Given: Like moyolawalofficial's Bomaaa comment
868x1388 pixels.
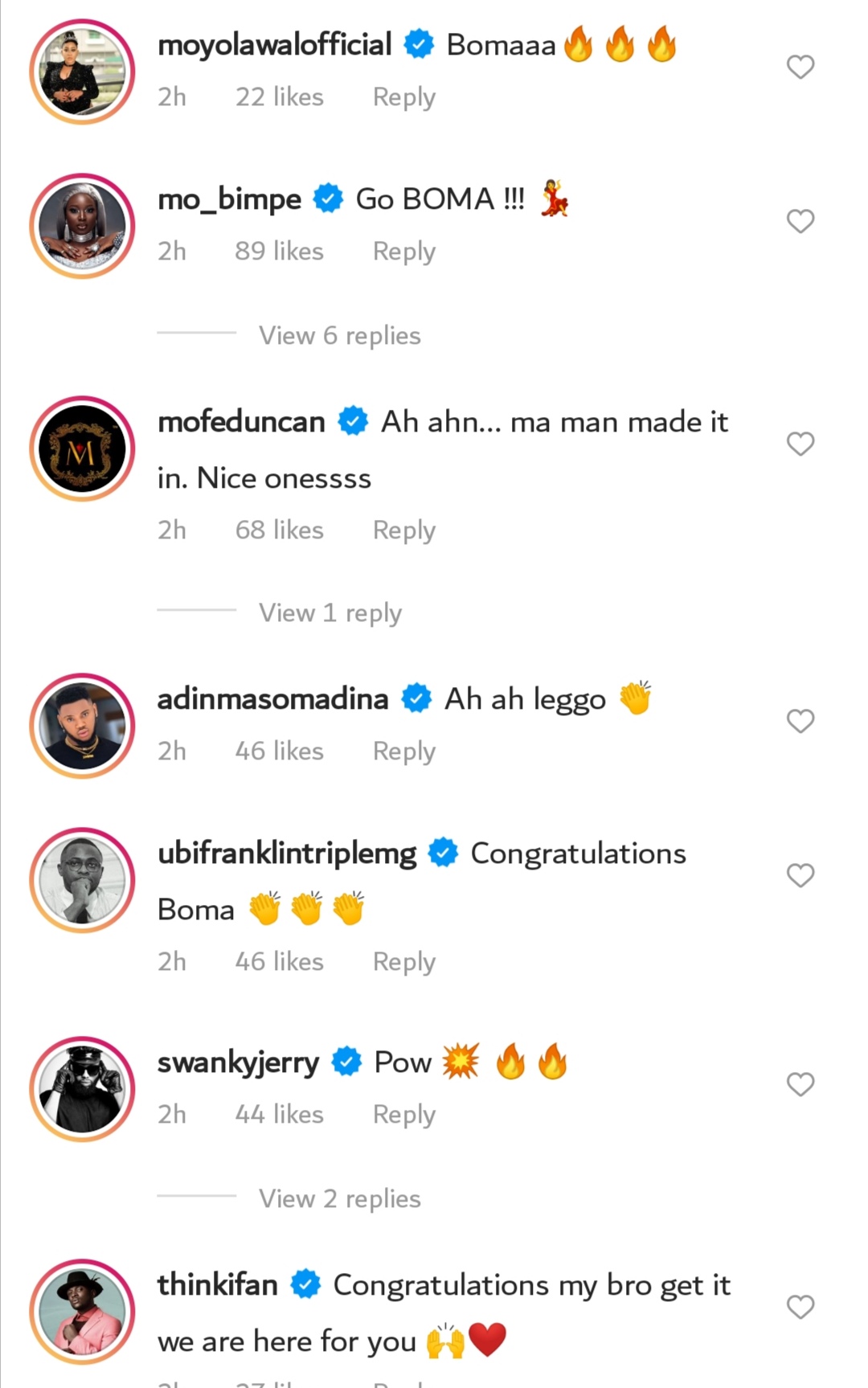Looking at the screenshot, I should click(x=800, y=67).
